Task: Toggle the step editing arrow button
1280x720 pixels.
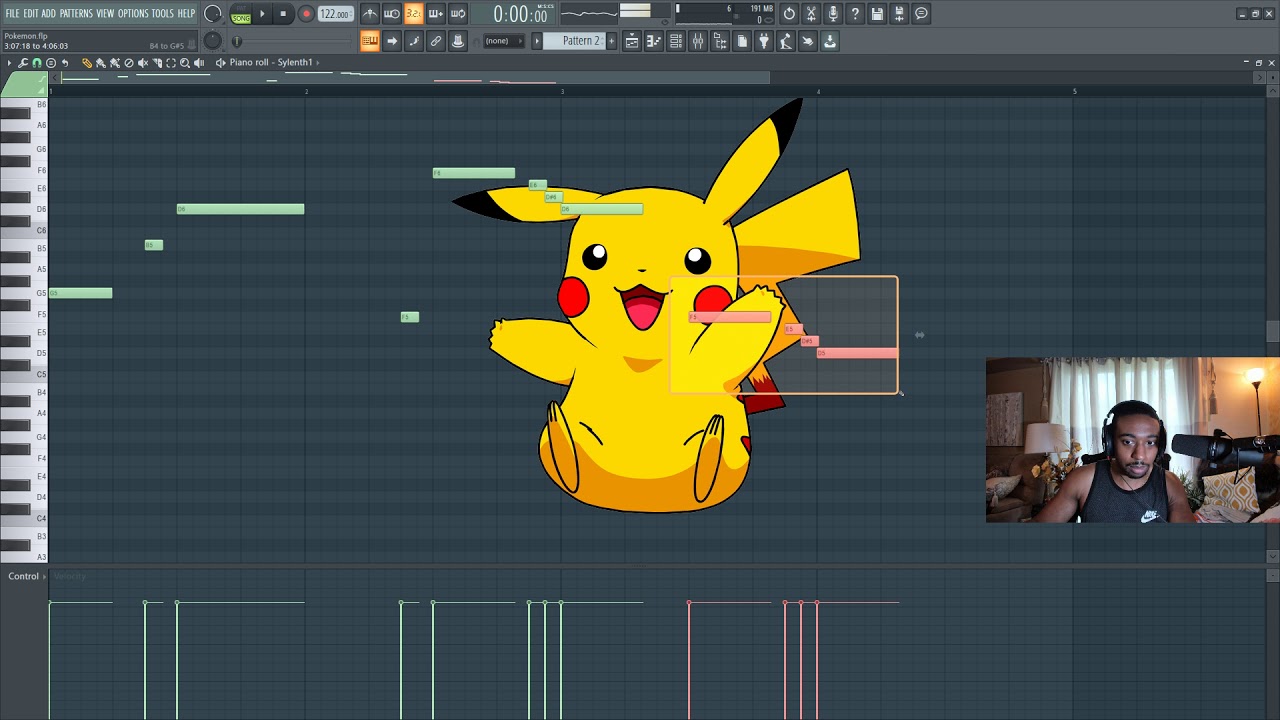Action: click(392, 41)
